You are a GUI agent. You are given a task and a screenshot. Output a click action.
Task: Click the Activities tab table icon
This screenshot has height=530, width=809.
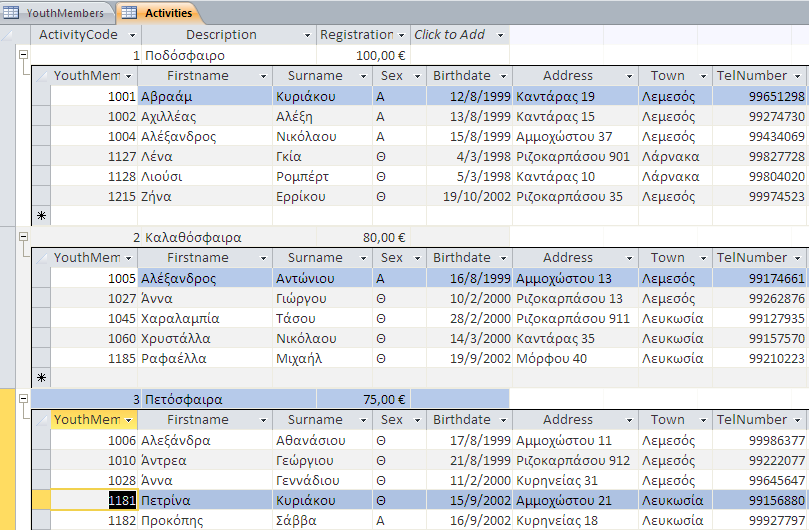pyautogui.click(x=129, y=13)
